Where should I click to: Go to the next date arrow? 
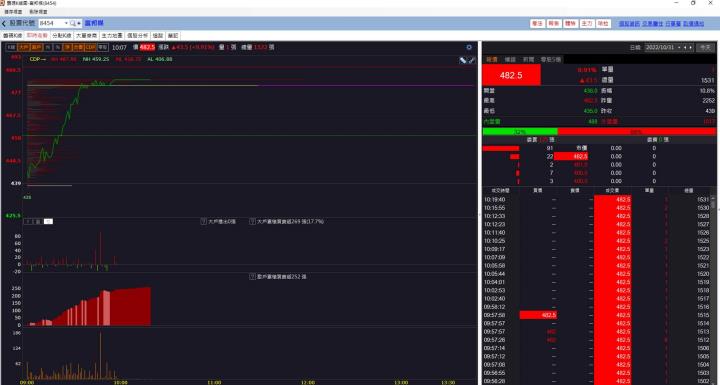click(x=690, y=47)
